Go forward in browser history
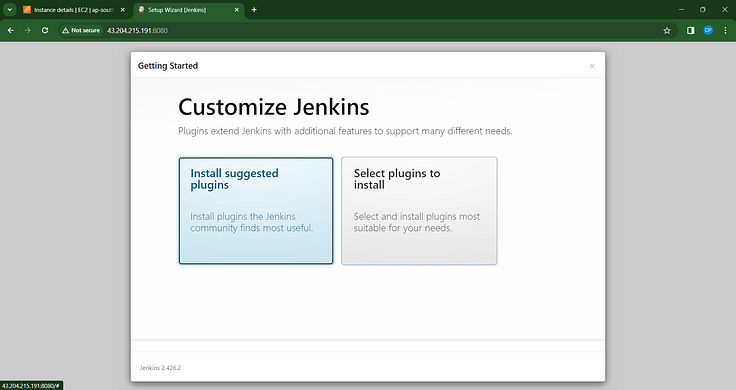736x390 pixels. [28, 31]
